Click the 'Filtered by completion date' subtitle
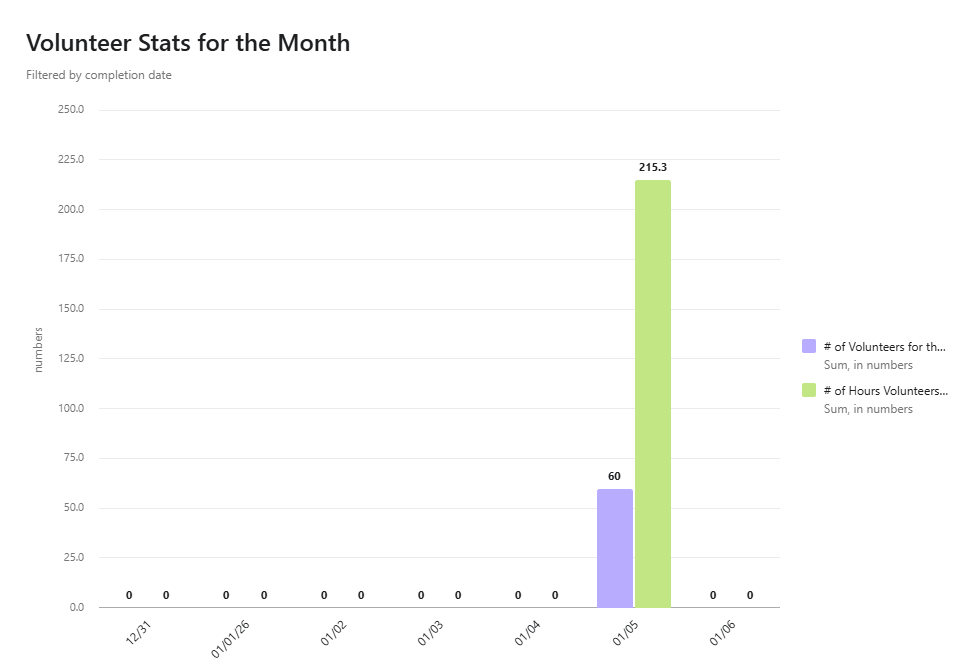The height and width of the screenshot is (667, 978). [x=99, y=75]
